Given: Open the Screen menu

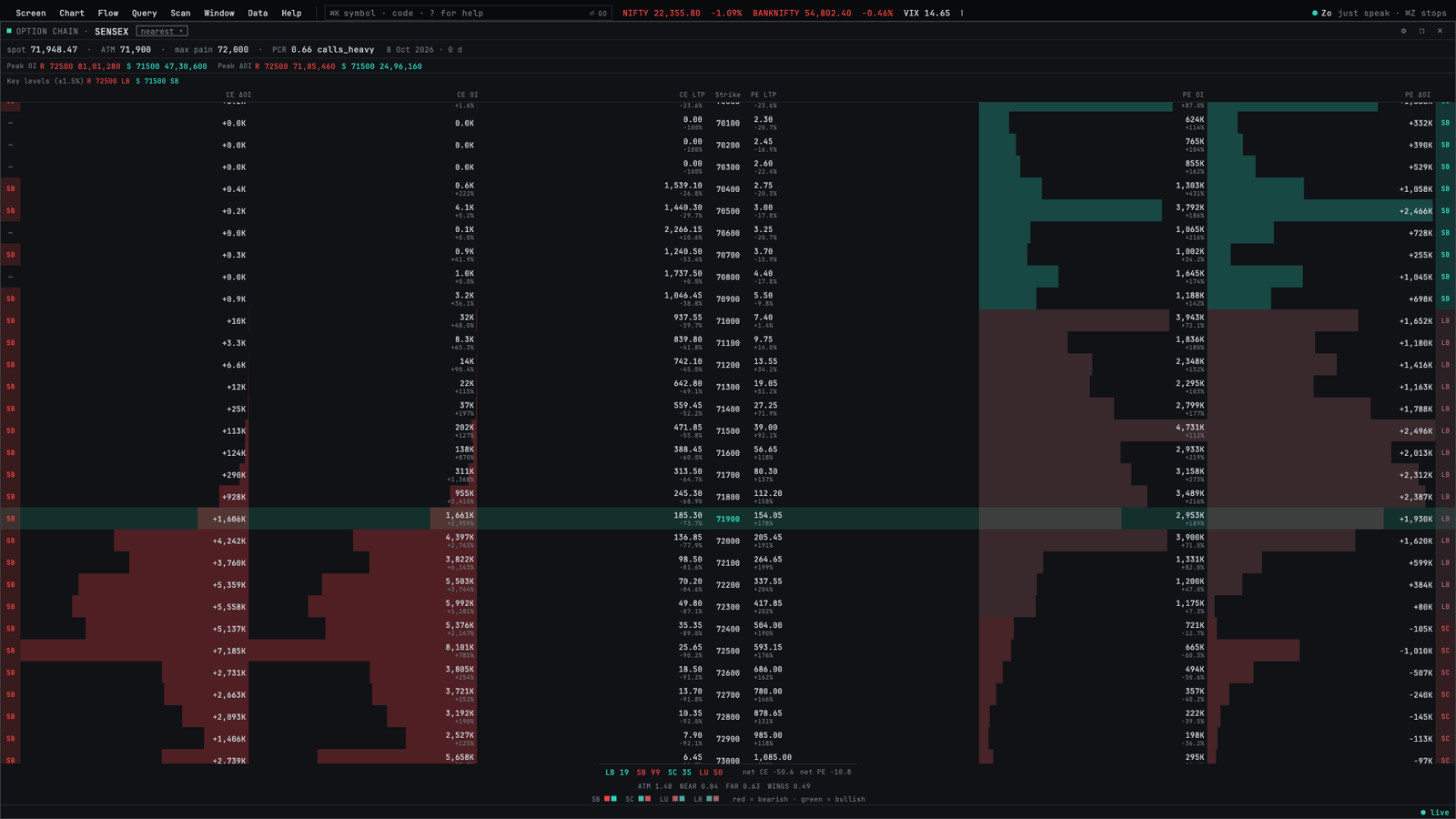Looking at the screenshot, I should coord(30,13).
